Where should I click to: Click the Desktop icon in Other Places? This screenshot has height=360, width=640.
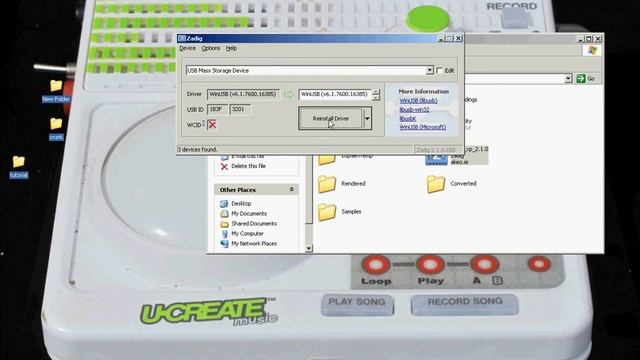tap(224, 203)
